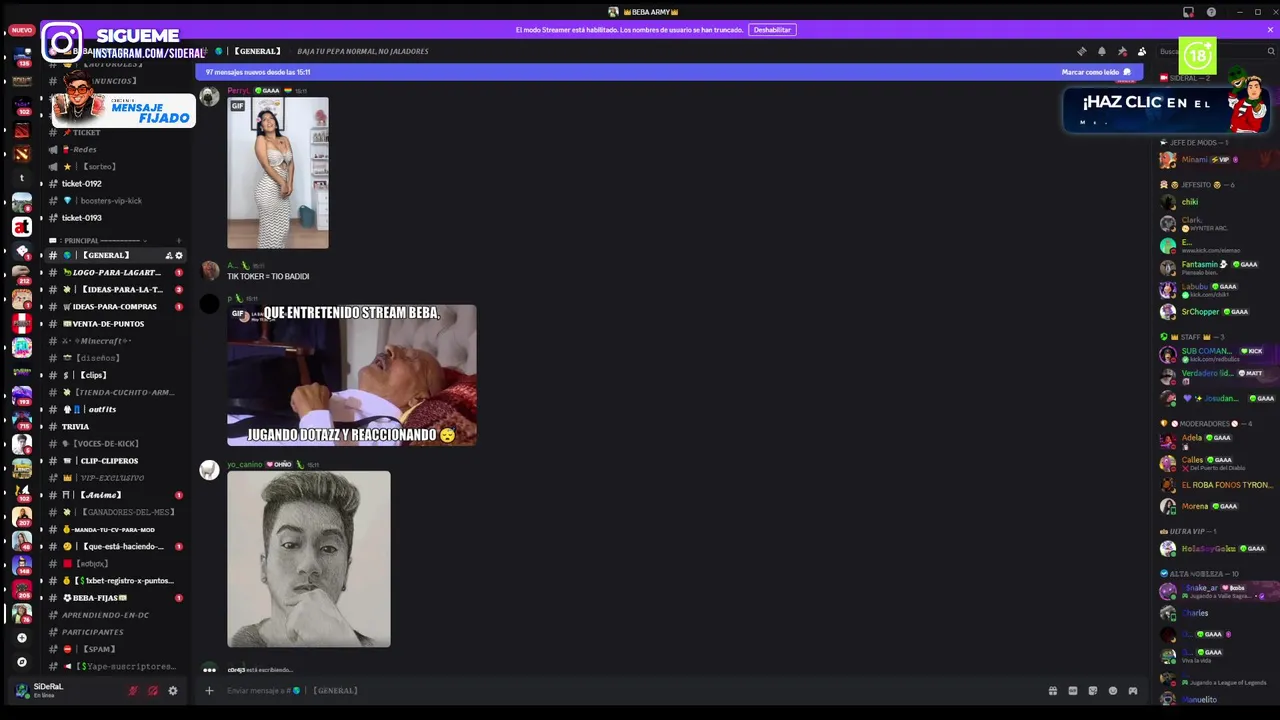Screen dimensions: 1280x720
Task: Open boosters-vip-kick channel
Action: click(115, 200)
